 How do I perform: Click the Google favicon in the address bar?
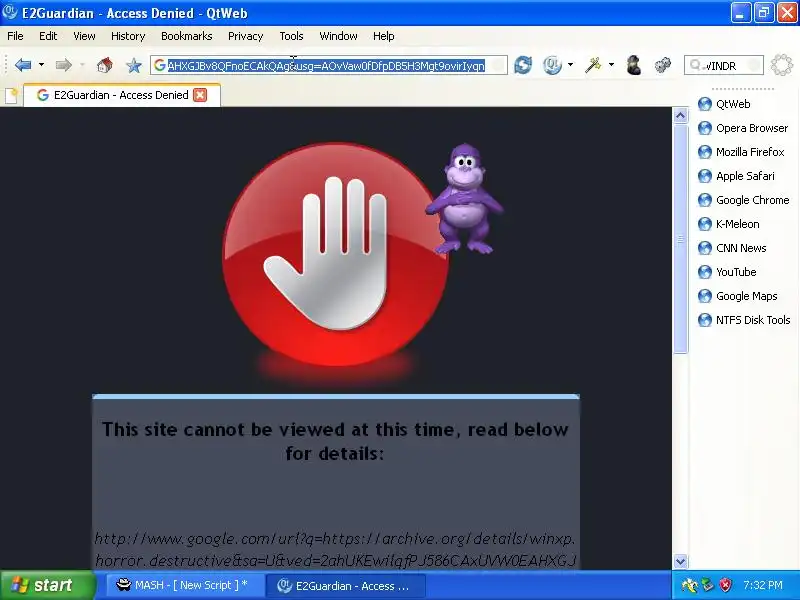pos(160,65)
